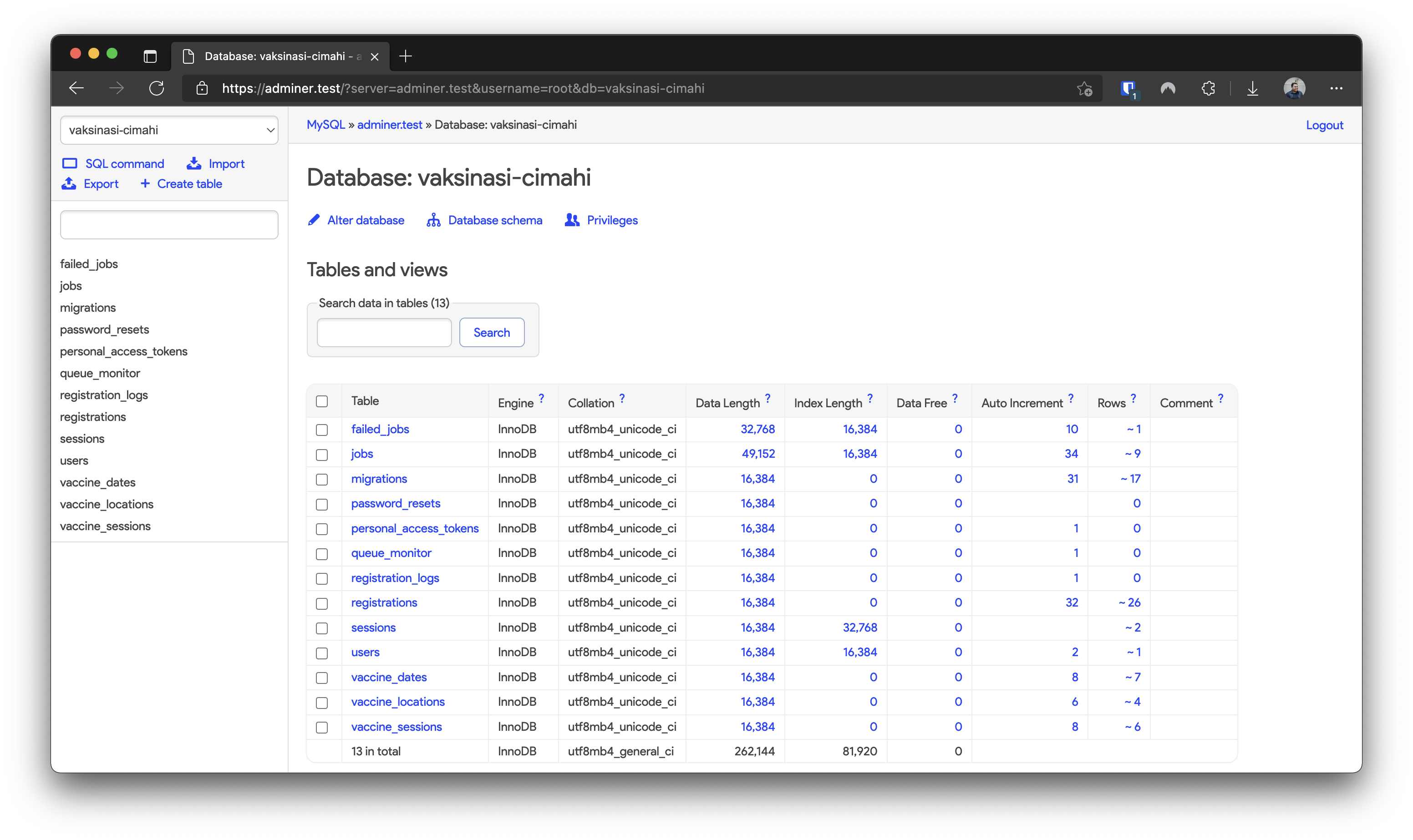Check the checkbox for the jobs table row

[x=322, y=455]
